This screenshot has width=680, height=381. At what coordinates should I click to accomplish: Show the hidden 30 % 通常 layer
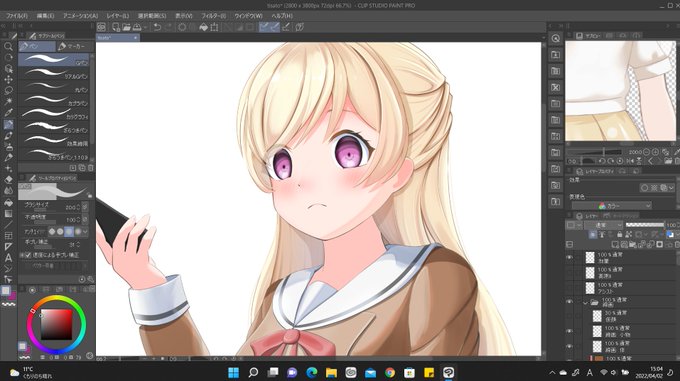569,316
